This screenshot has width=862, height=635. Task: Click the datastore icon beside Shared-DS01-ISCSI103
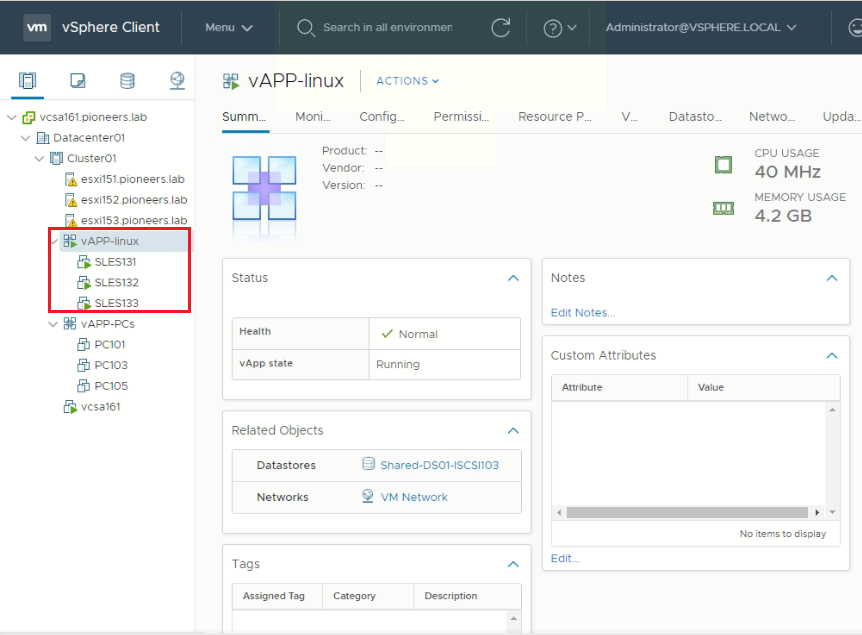[368, 464]
